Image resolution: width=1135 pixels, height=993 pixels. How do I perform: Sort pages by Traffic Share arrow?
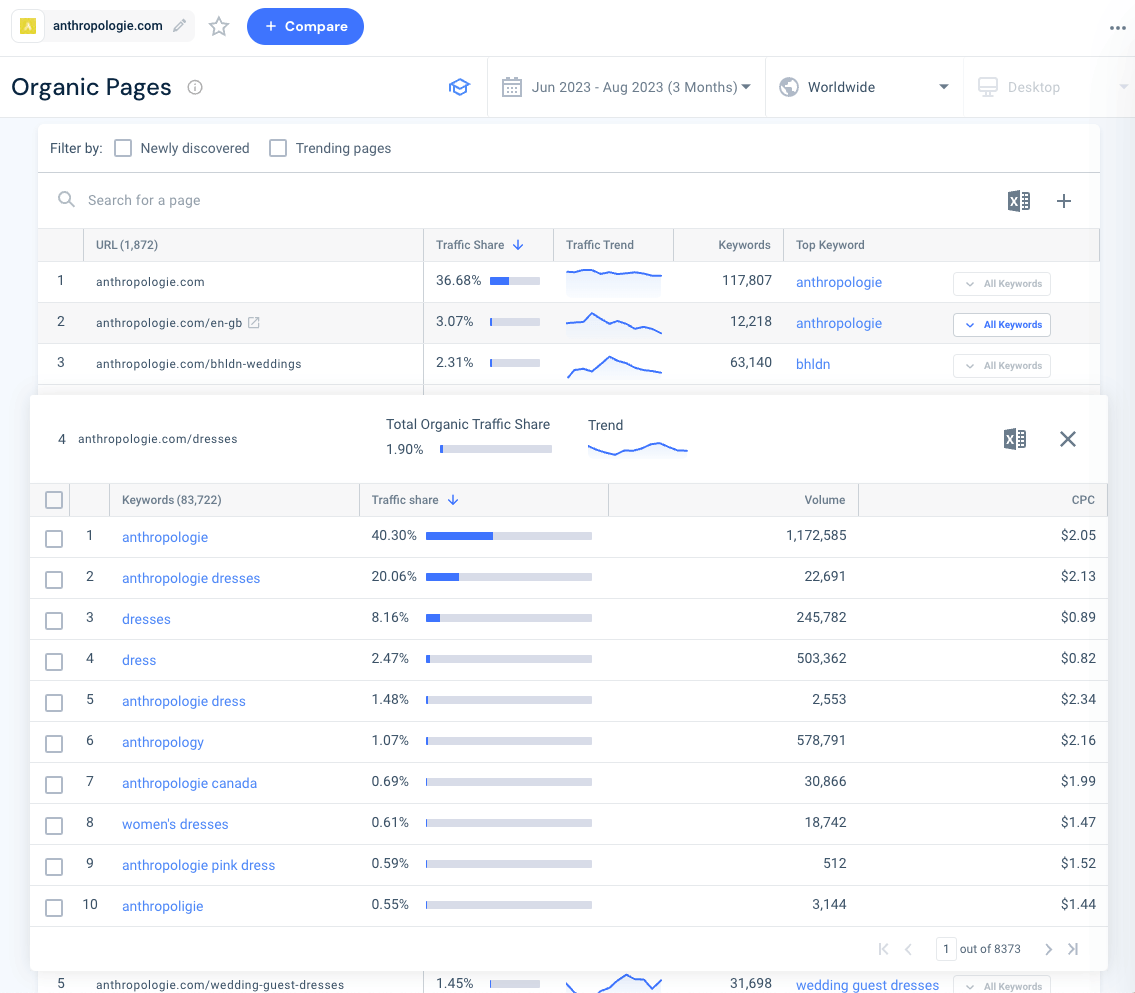518,245
